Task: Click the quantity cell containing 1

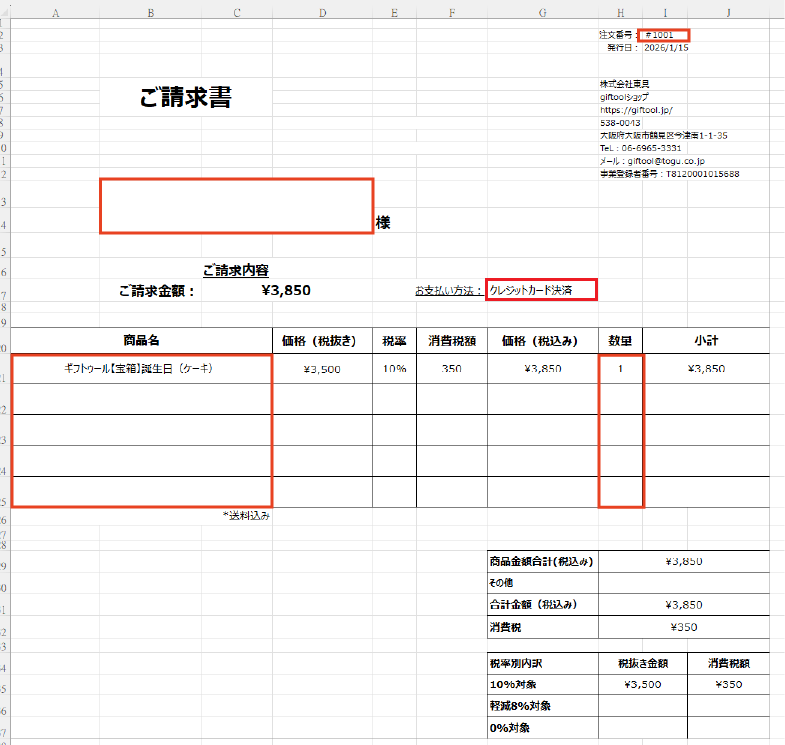Action: [x=620, y=368]
